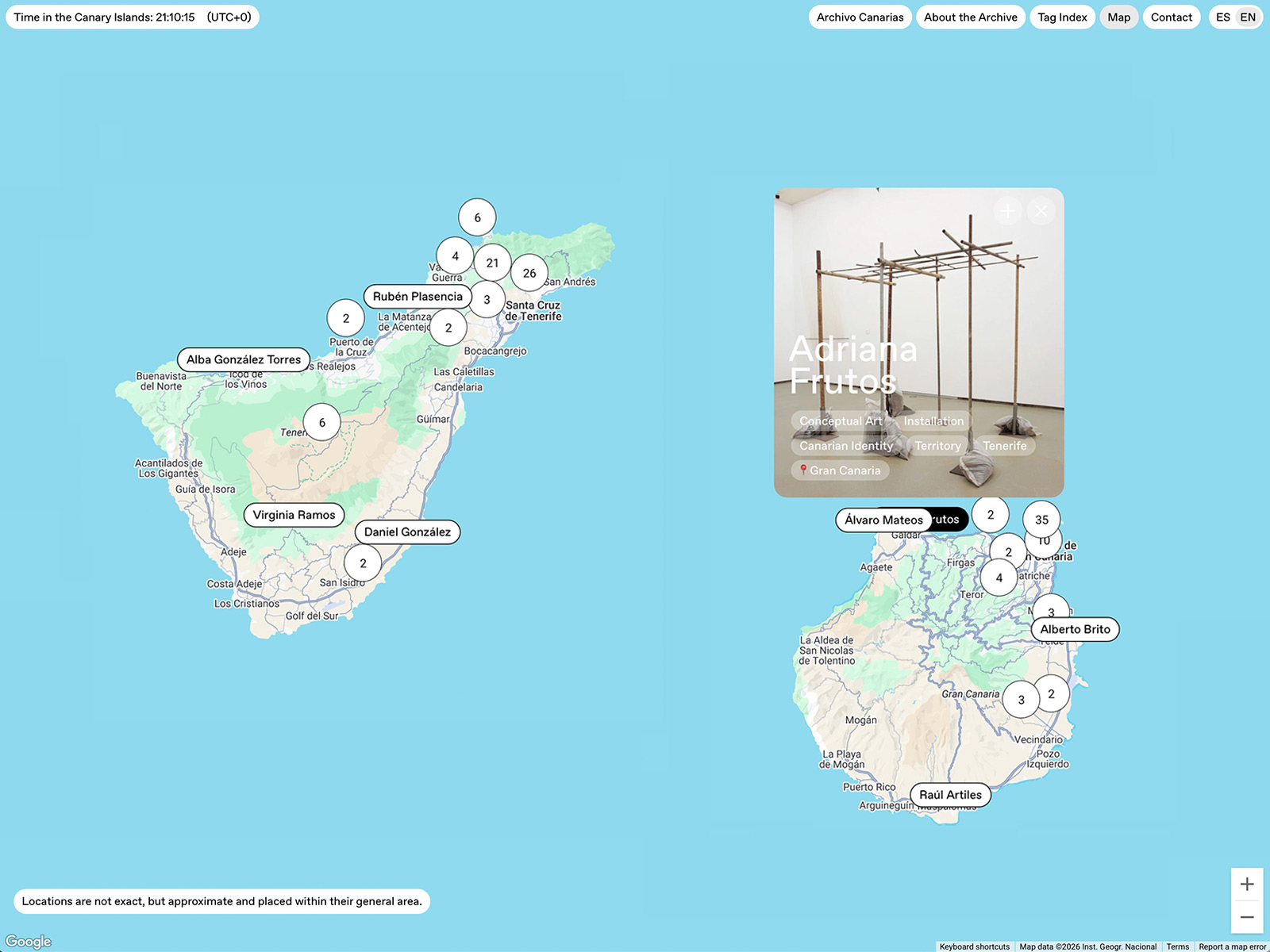Open the Contact page
Screen dimensions: 1270x952
(1171, 17)
